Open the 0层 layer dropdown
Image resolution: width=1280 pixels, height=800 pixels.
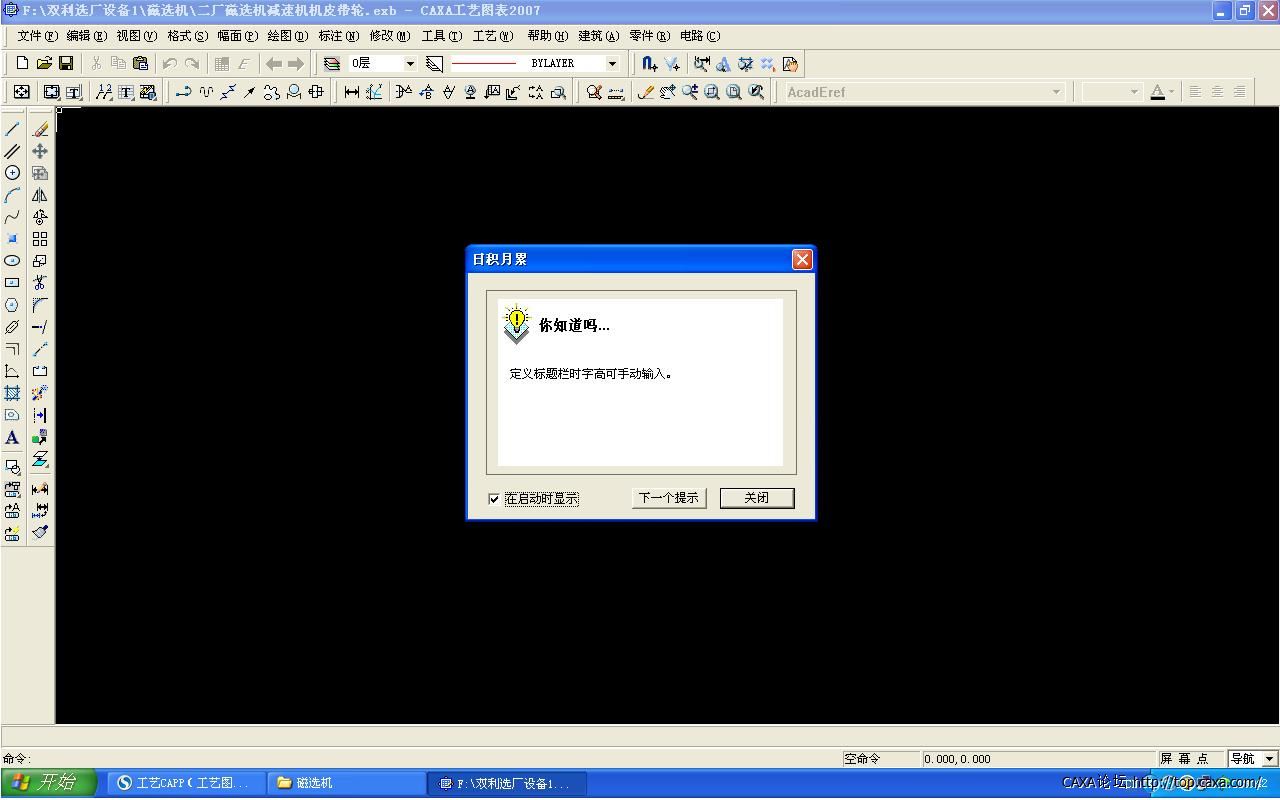click(x=410, y=62)
